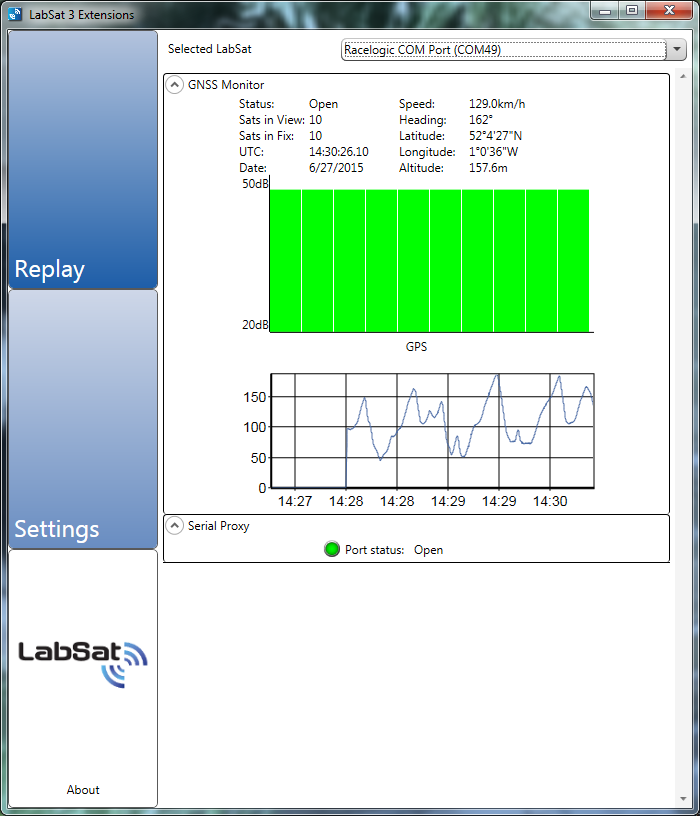Click the 20dB axis label
This screenshot has height=816, width=700.
[x=255, y=325]
